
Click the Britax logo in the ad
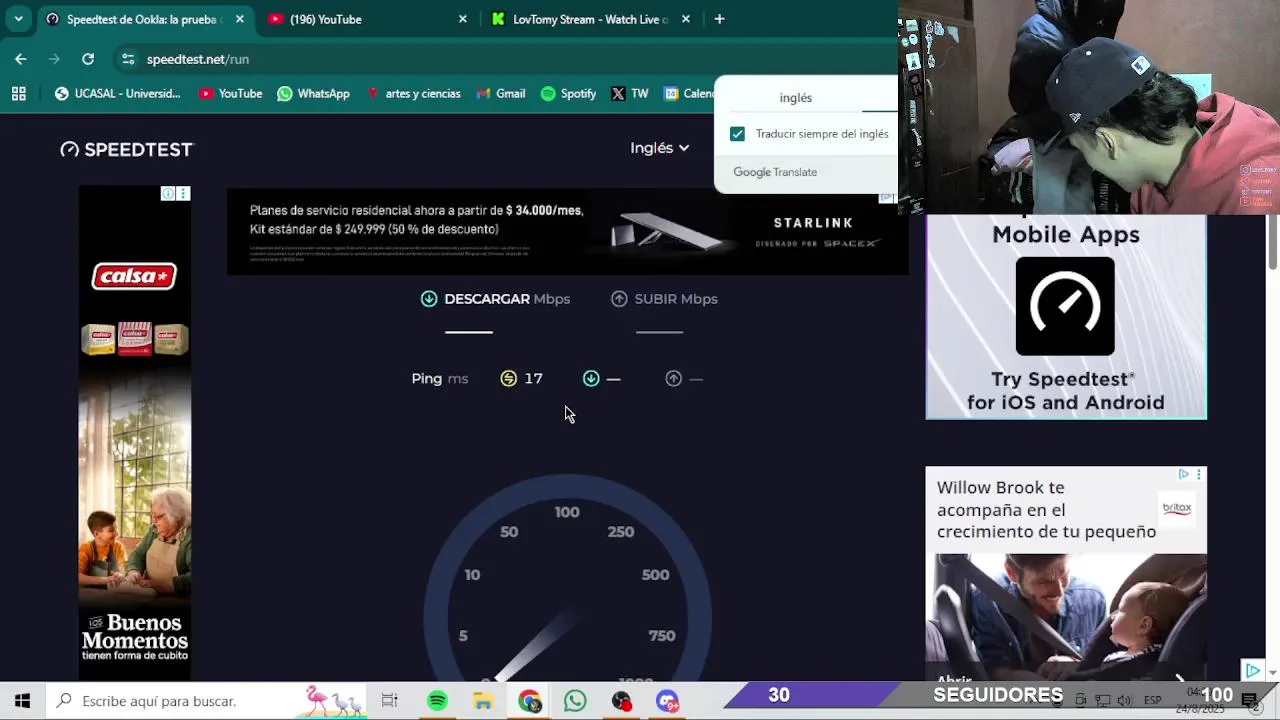coord(1177,508)
